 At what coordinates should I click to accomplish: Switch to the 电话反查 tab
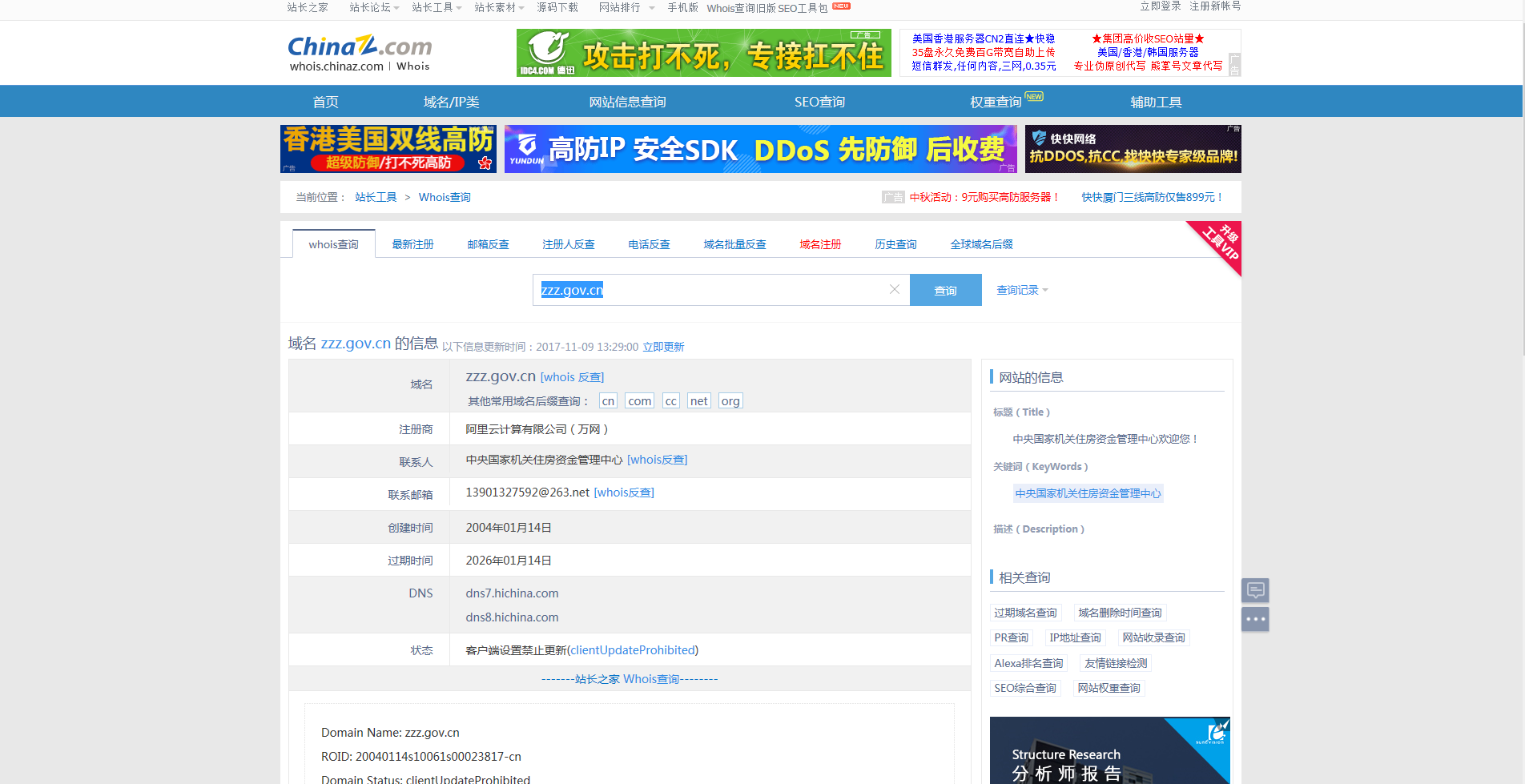point(650,244)
